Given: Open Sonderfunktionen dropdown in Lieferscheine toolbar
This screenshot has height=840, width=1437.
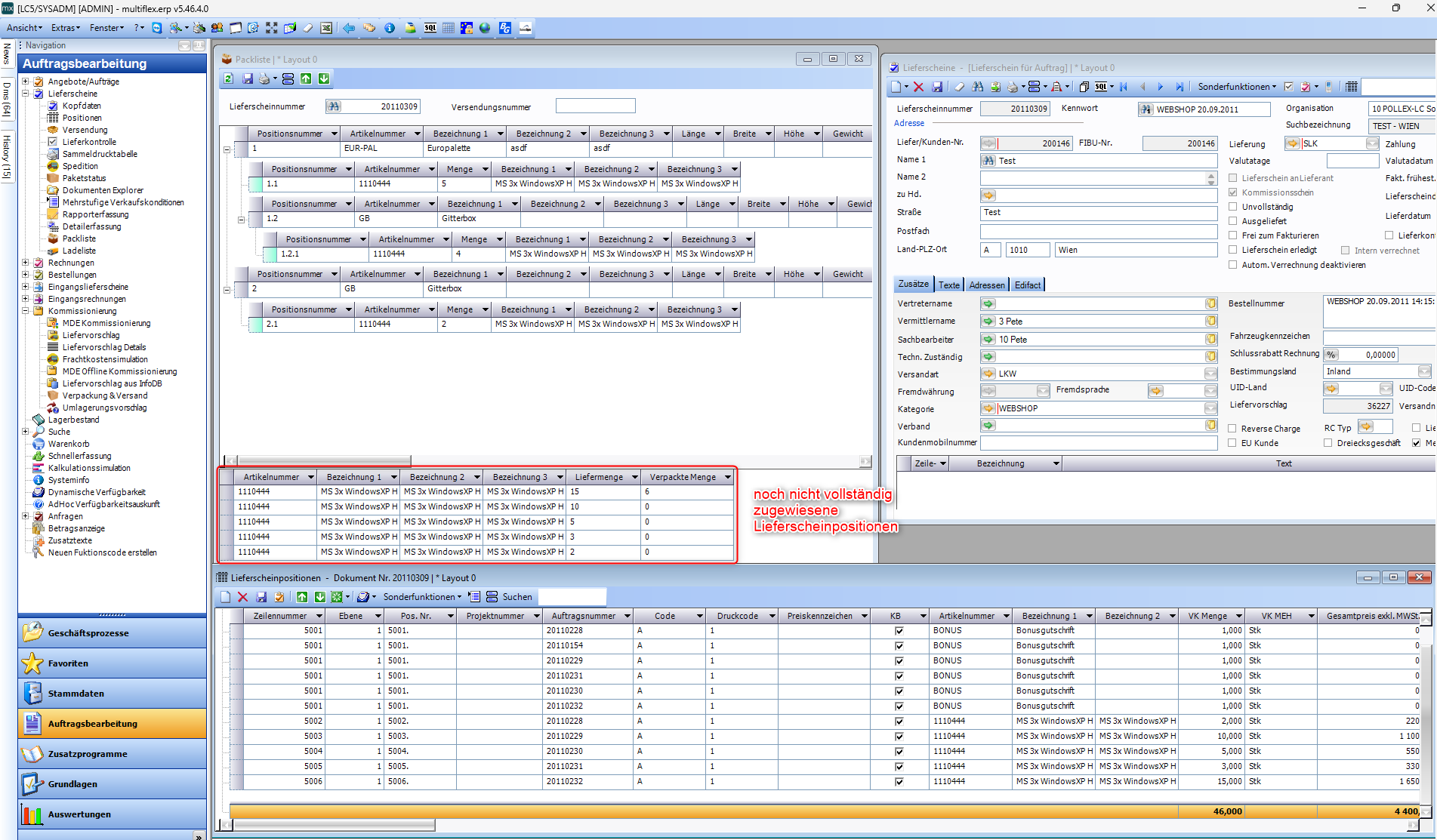Looking at the screenshot, I should (x=1237, y=87).
